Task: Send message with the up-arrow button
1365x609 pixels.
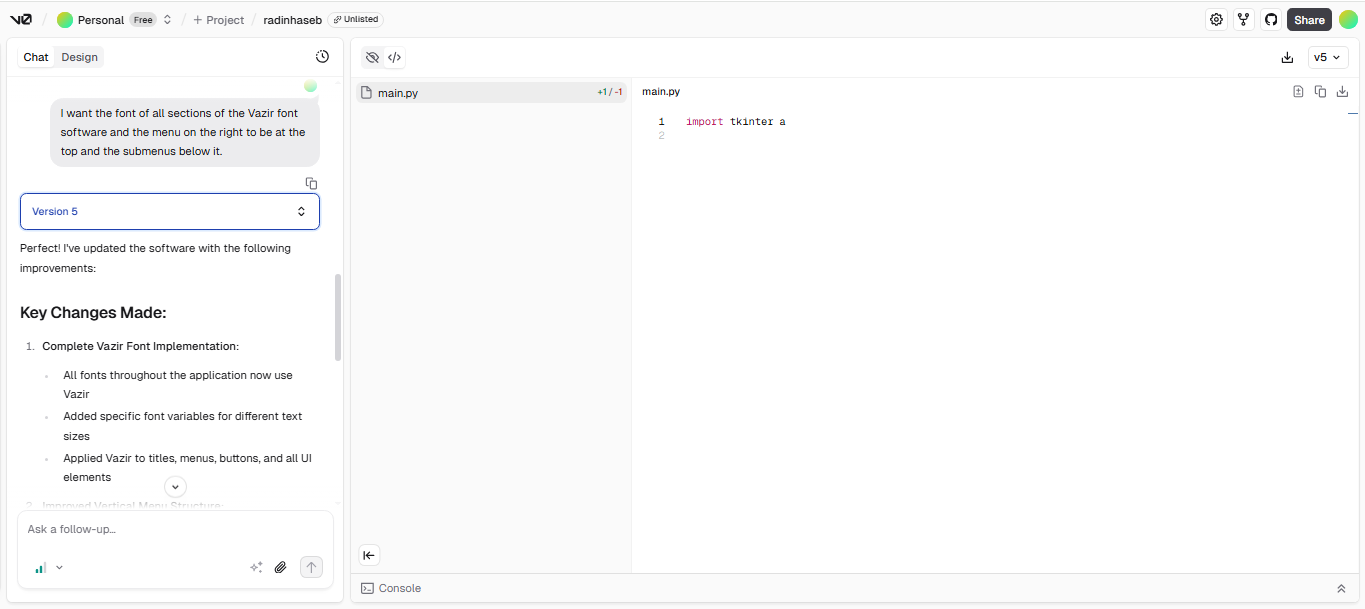Action: click(311, 567)
